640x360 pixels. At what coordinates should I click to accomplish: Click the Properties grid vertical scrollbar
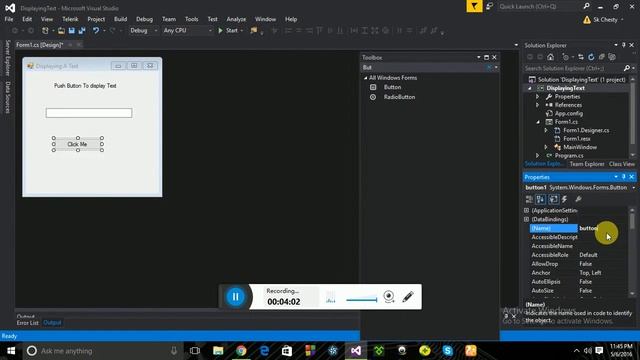(x=632, y=251)
